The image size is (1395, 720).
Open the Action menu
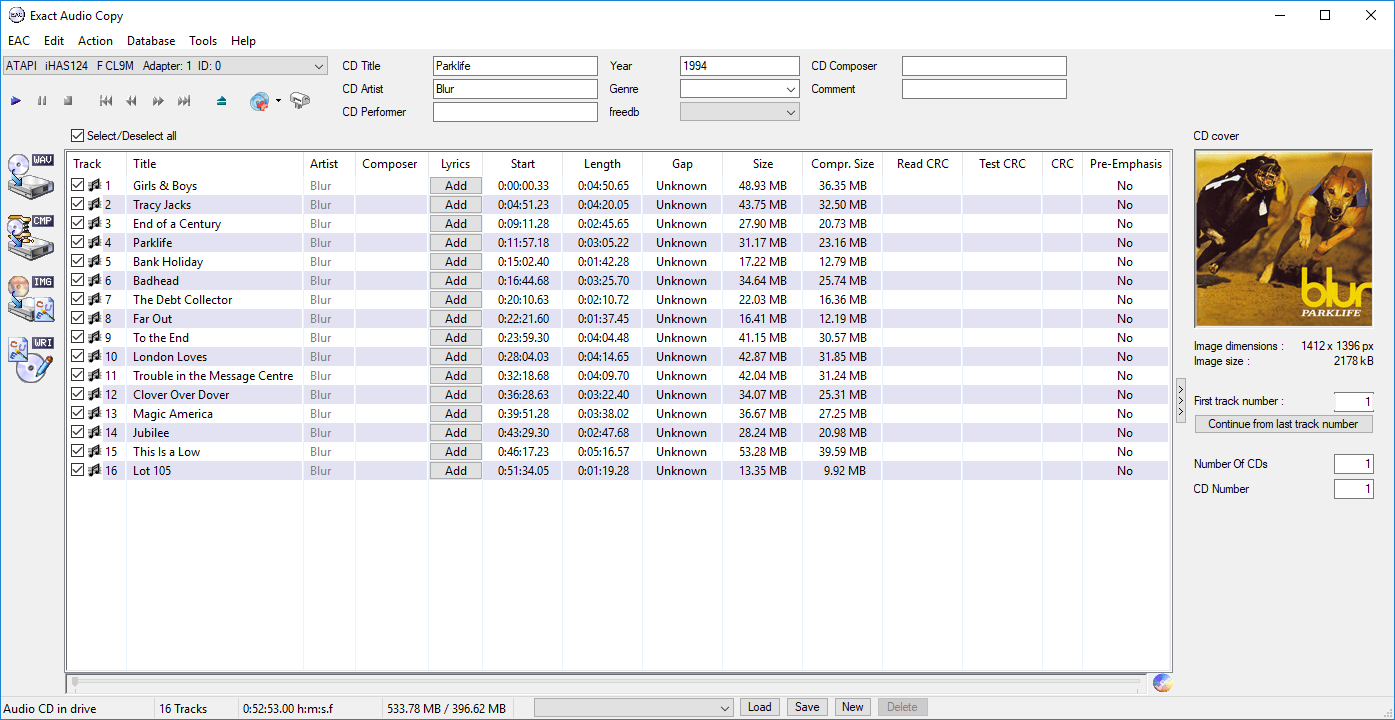95,41
